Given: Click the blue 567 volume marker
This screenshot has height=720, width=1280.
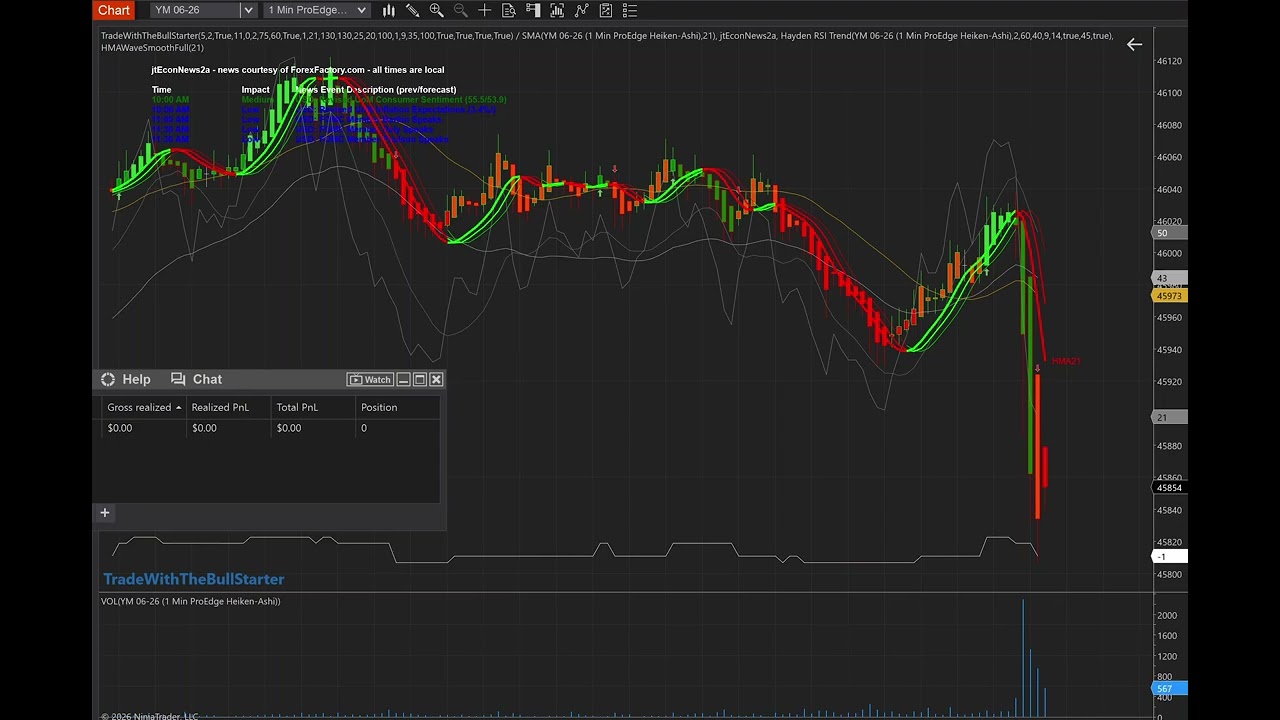Looking at the screenshot, I should [1169, 688].
